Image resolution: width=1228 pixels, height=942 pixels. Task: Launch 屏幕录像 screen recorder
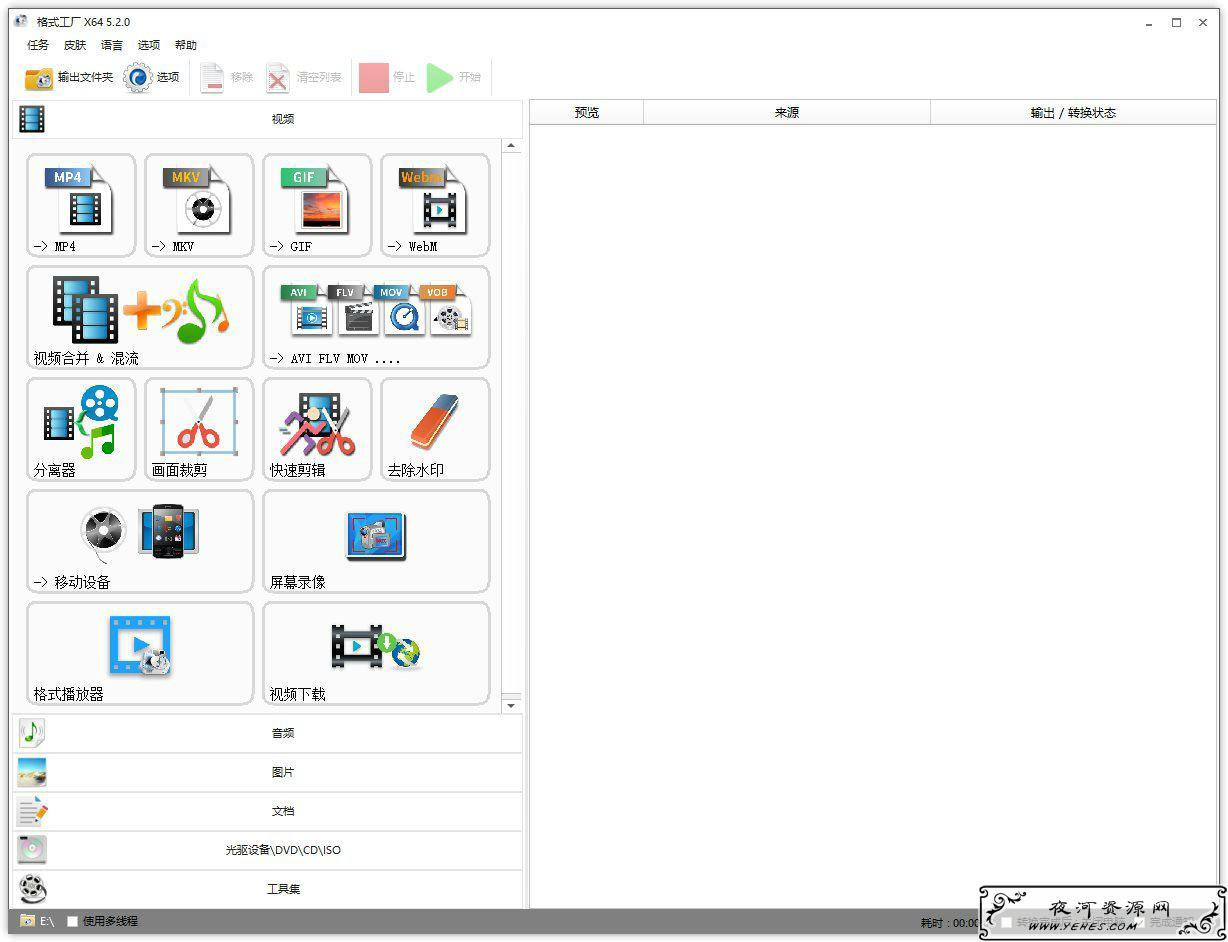tap(376, 541)
